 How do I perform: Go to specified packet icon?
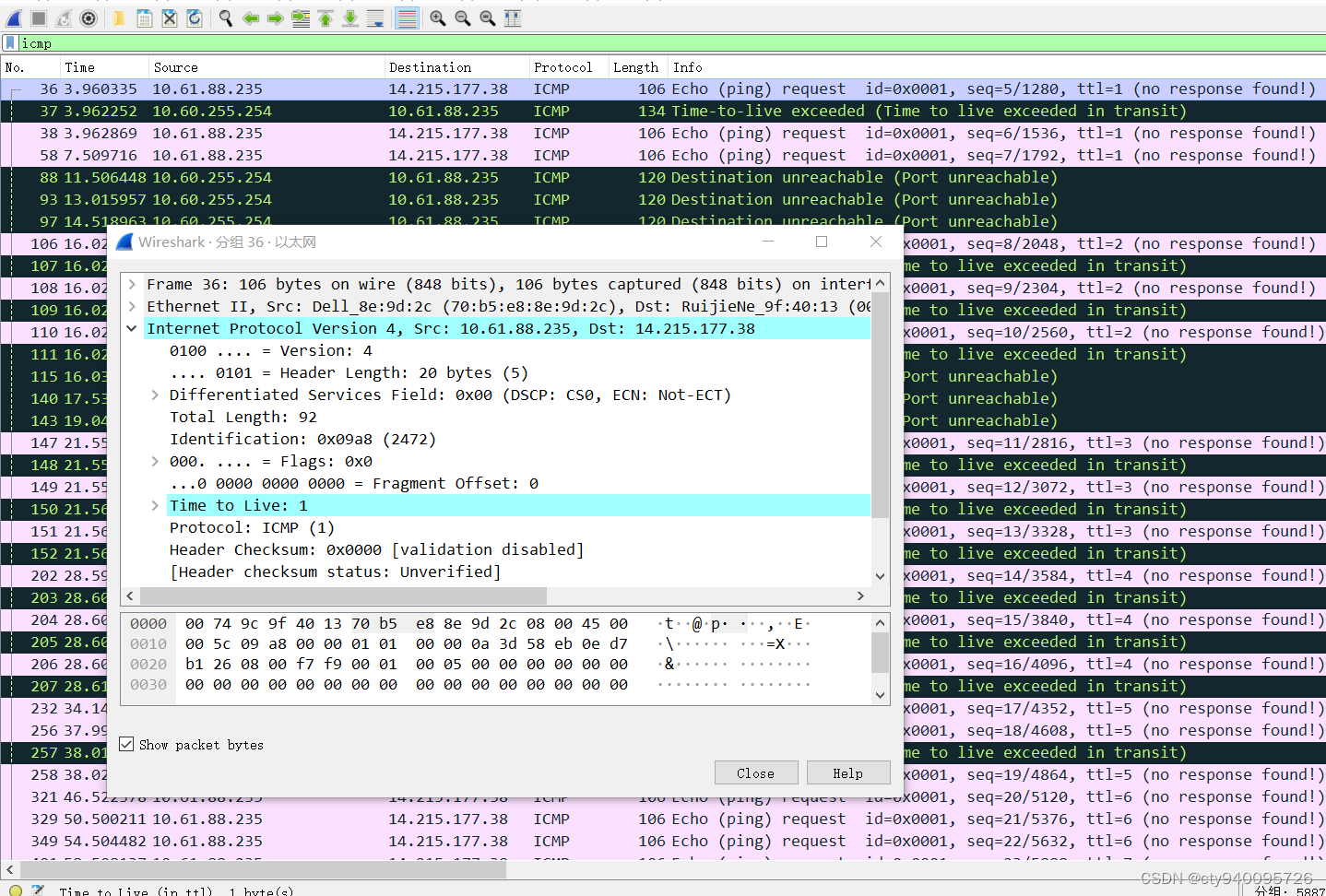coord(301,18)
